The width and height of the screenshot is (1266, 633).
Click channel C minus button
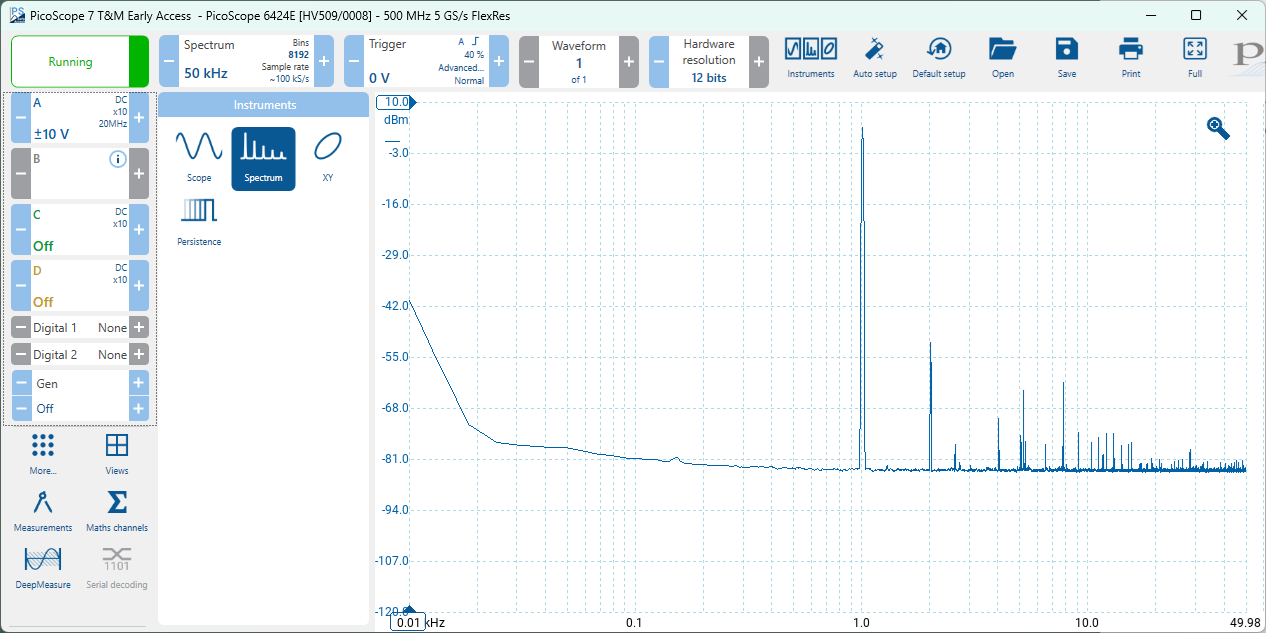[21, 229]
